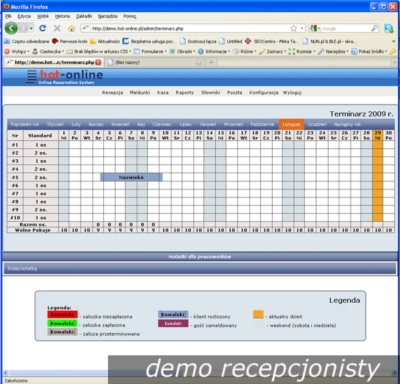400x384 pixels.
Task: Open the Recepcja section link
Action: 112,92
